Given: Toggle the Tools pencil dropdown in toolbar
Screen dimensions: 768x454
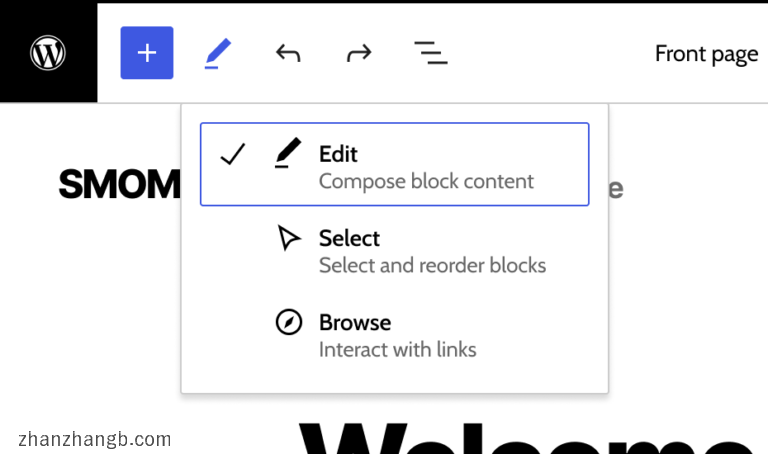Looking at the screenshot, I should [218, 52].
